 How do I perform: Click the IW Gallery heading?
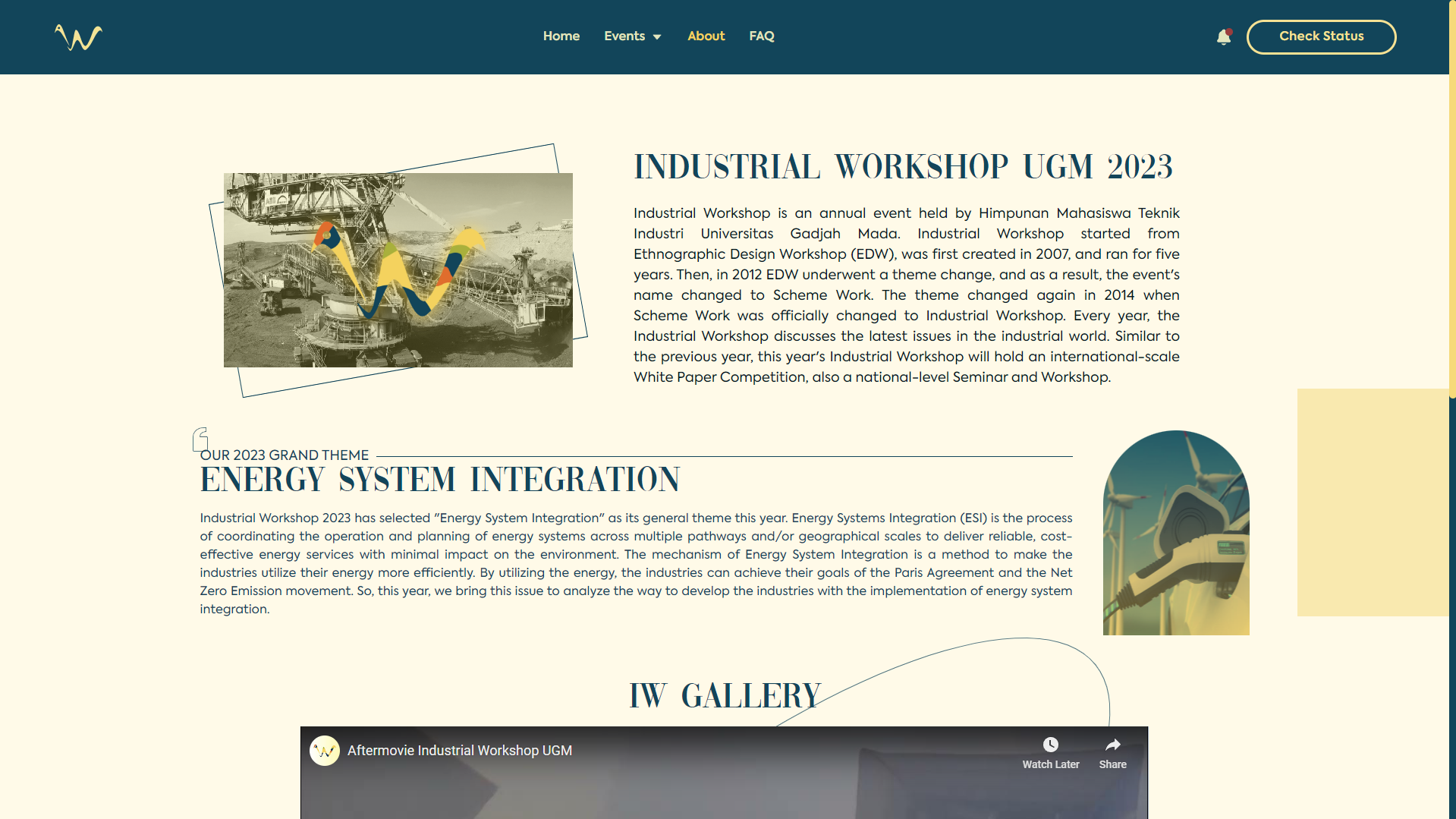coord(725,695)
